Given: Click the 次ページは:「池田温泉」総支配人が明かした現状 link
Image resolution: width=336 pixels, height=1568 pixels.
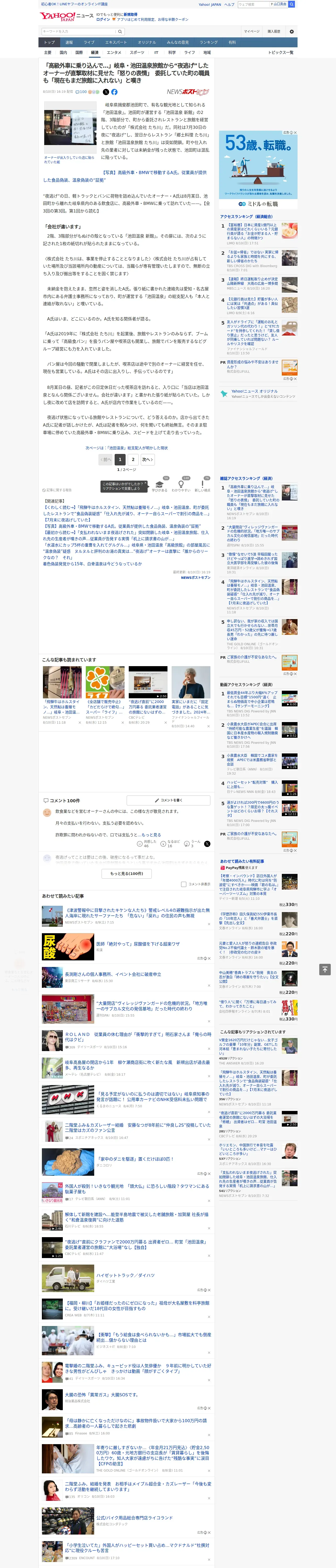Looking at the screenshot, I should point(127,448).
